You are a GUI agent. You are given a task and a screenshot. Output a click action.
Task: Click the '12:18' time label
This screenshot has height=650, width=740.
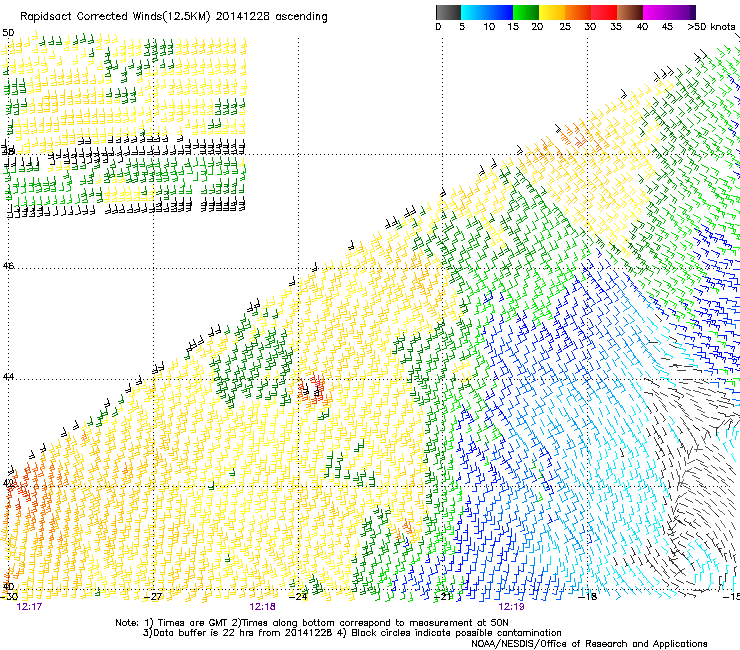[262, 607]
